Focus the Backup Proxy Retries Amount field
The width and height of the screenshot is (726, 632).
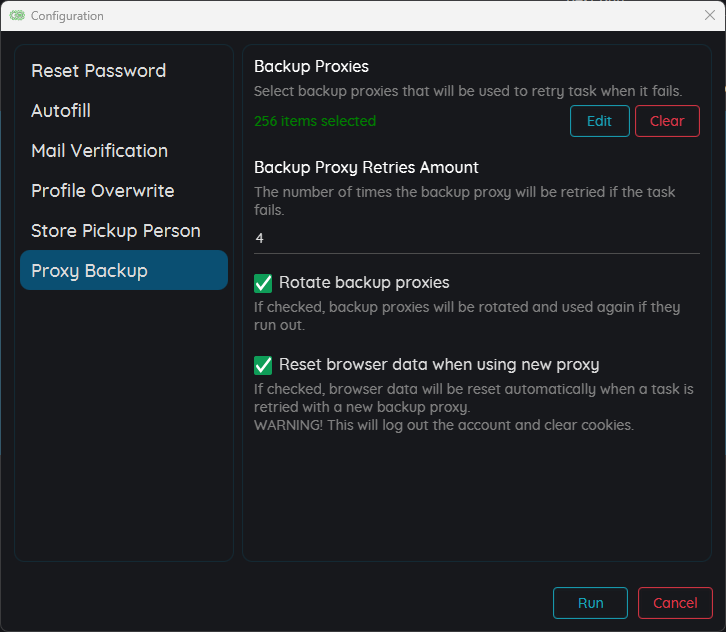[x=476, y=238]
